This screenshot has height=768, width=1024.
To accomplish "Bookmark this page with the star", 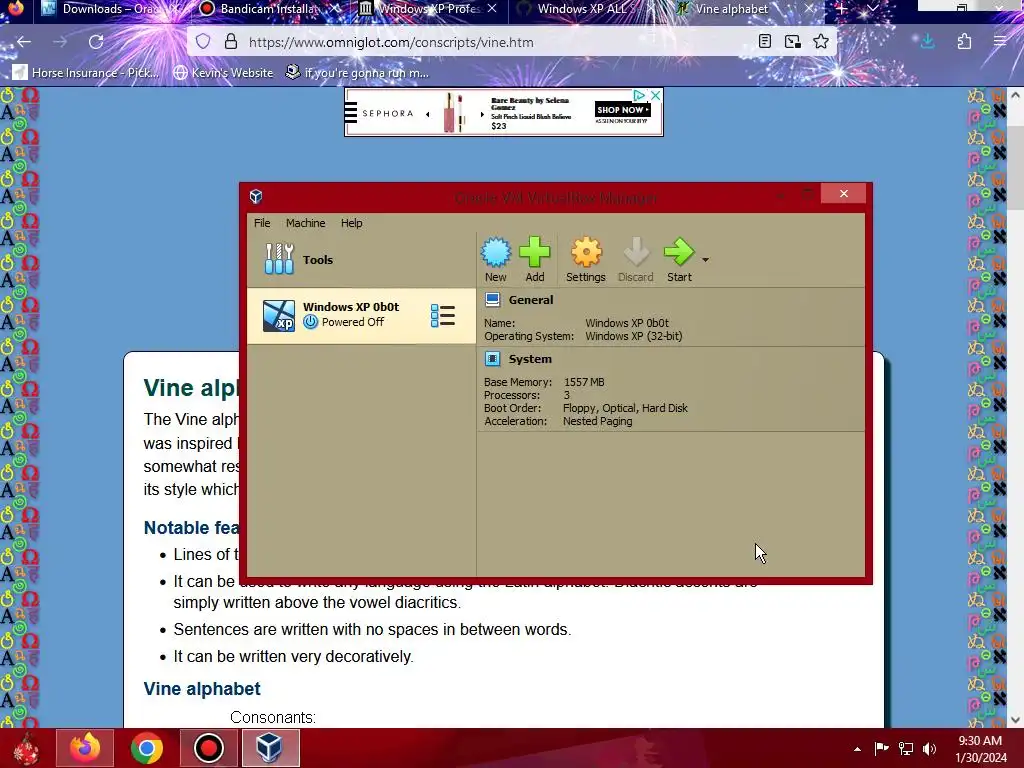I will (821, 42).
